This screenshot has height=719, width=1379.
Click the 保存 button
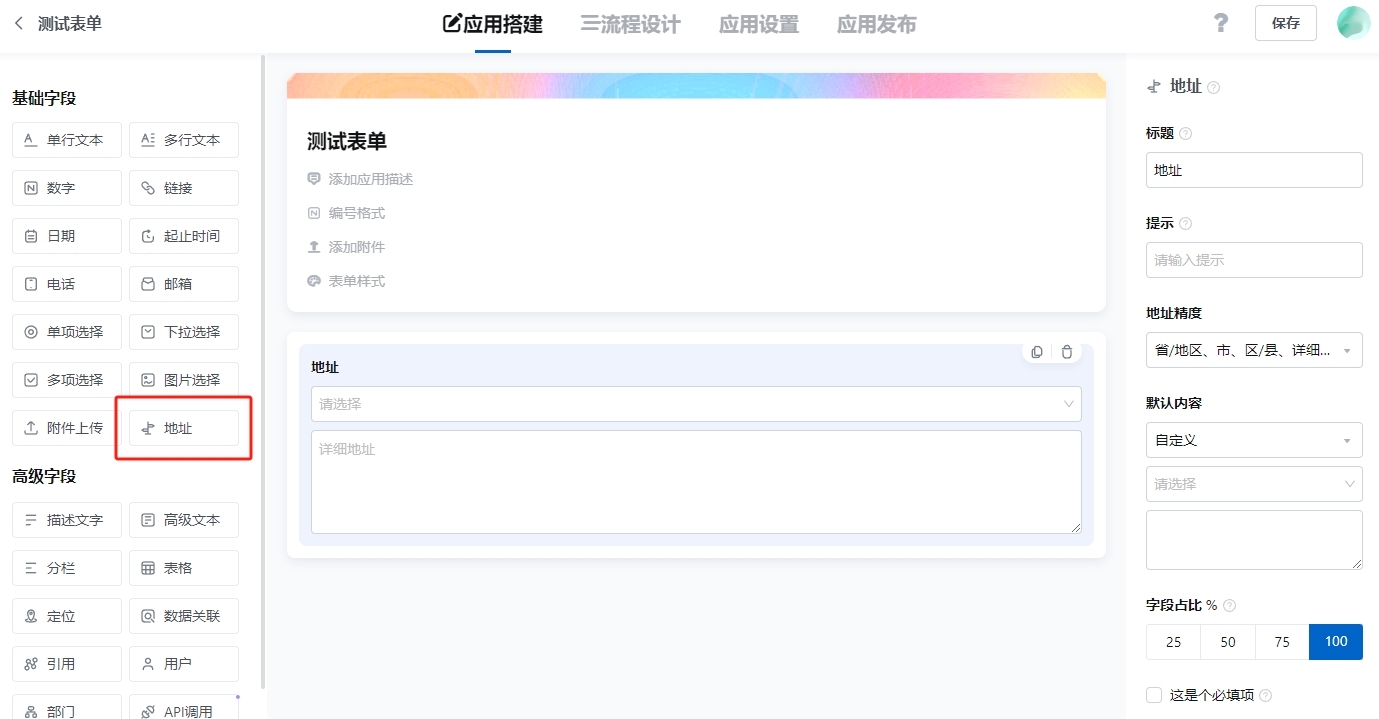(x=1285, y=23)
